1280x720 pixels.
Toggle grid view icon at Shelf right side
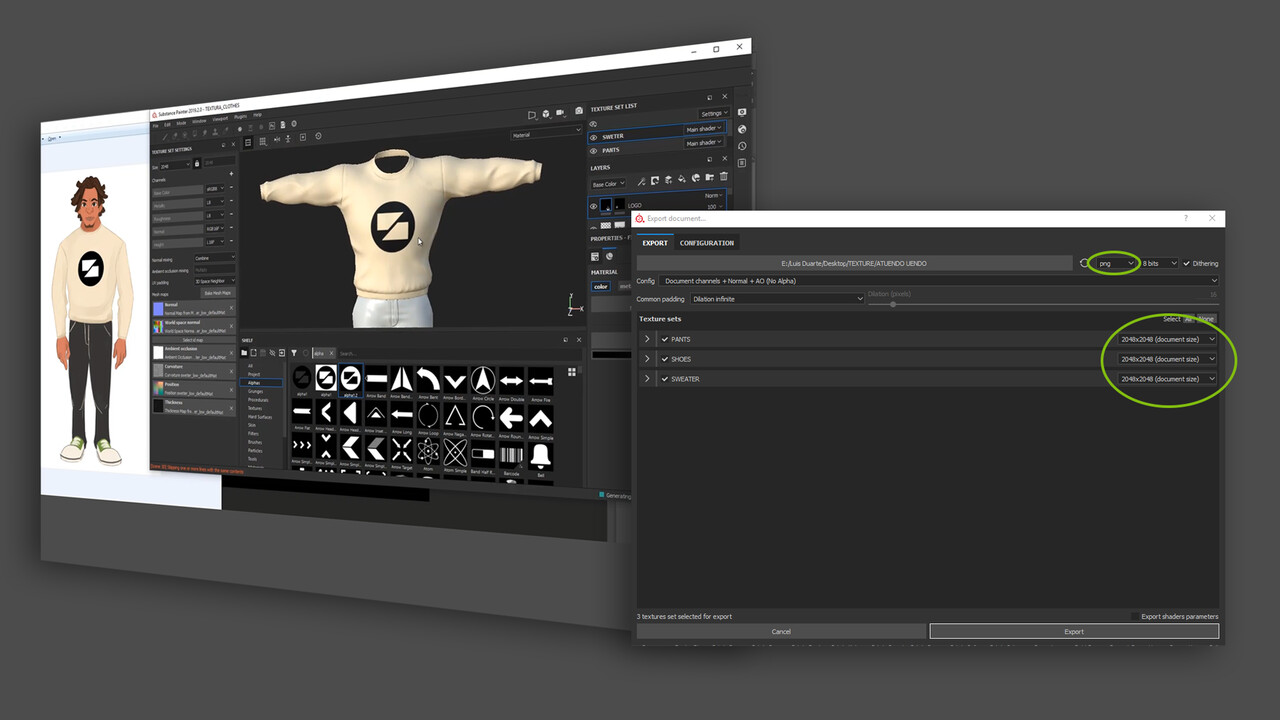click(x=572, y=371)
